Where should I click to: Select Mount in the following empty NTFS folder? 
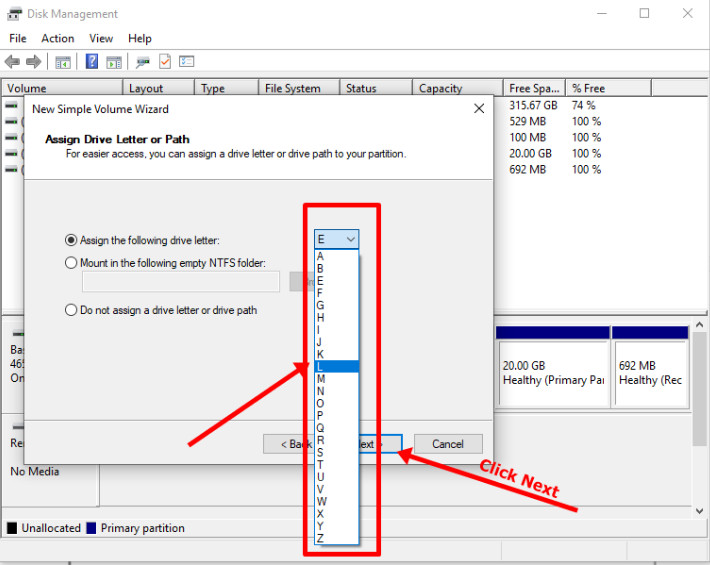click(x=71, y=263)
